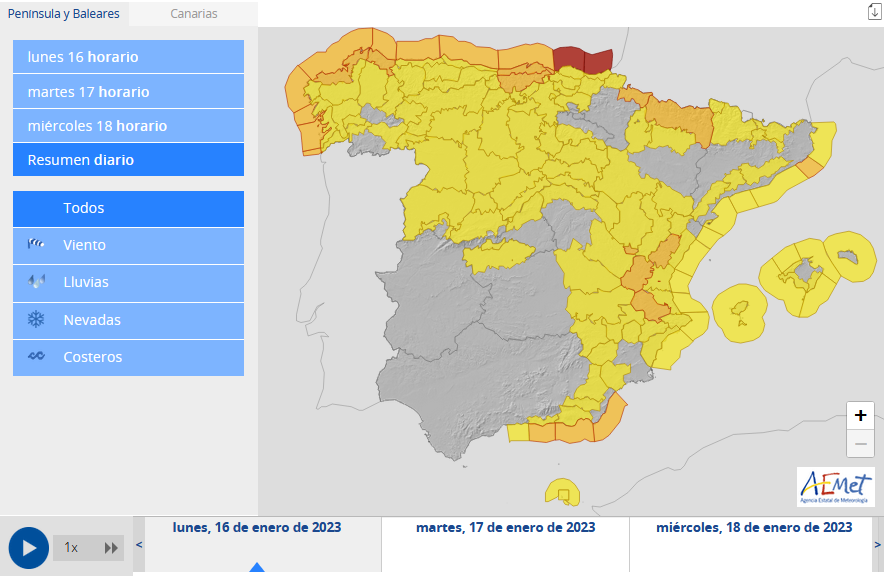Click the wind sock icon beside Viento

click(x=36, y=244)
